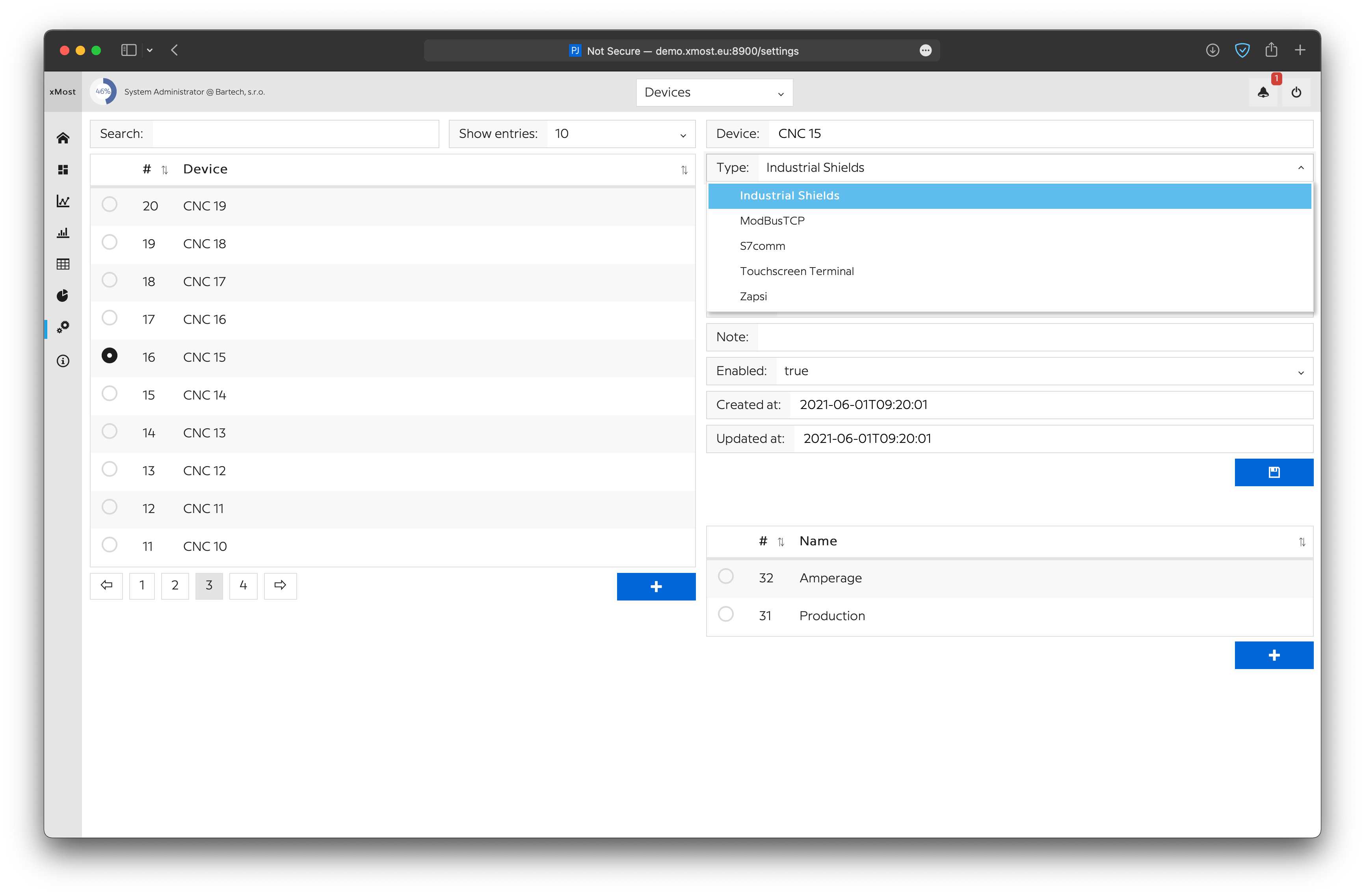Open the Enabled true dropdown
1365x896 pixels.
[1044, 371]
